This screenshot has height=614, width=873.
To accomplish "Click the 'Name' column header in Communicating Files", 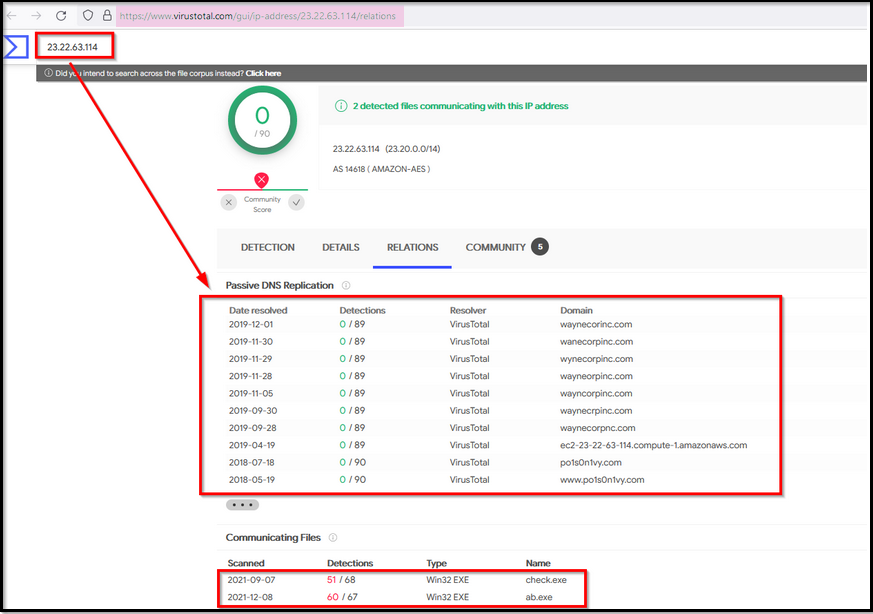I will coord(538,563).
